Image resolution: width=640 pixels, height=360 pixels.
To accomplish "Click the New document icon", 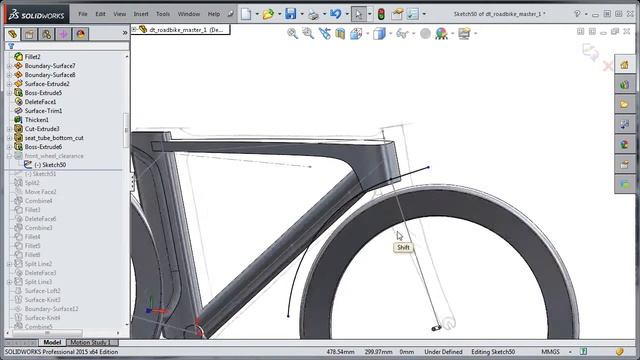I will (246, 14).
